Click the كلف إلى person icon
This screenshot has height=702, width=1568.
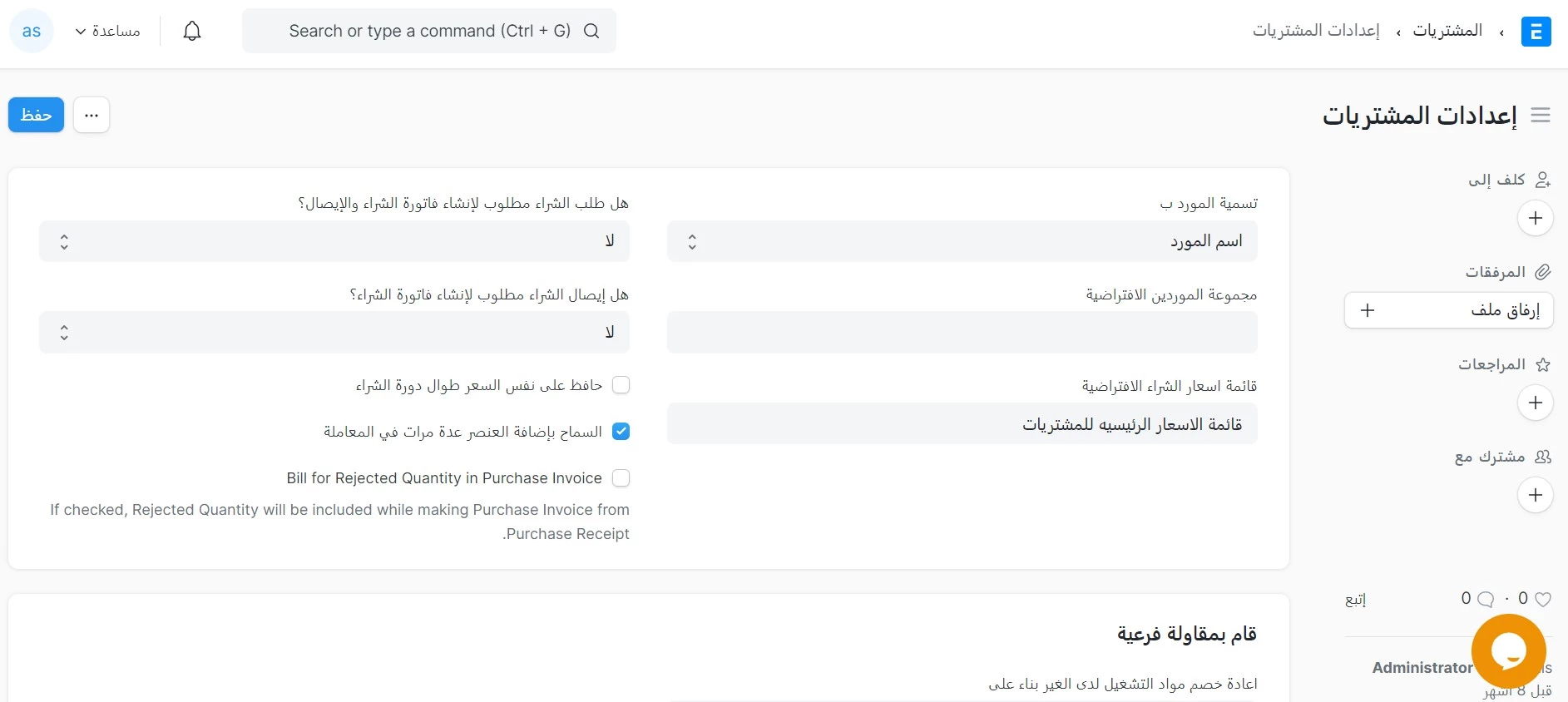[x=1543, y=180]
